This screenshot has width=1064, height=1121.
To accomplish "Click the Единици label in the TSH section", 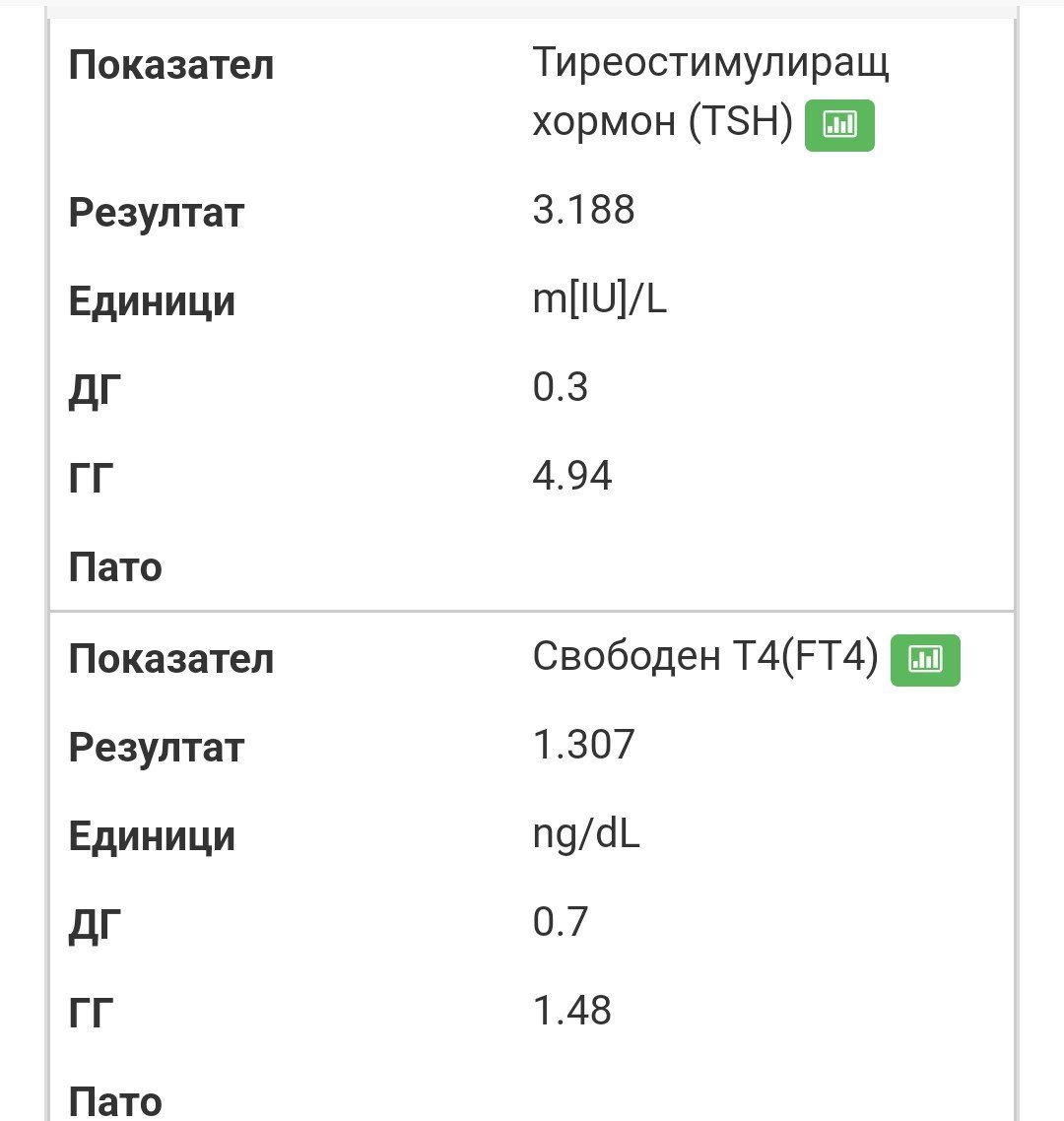I will 152,301.
